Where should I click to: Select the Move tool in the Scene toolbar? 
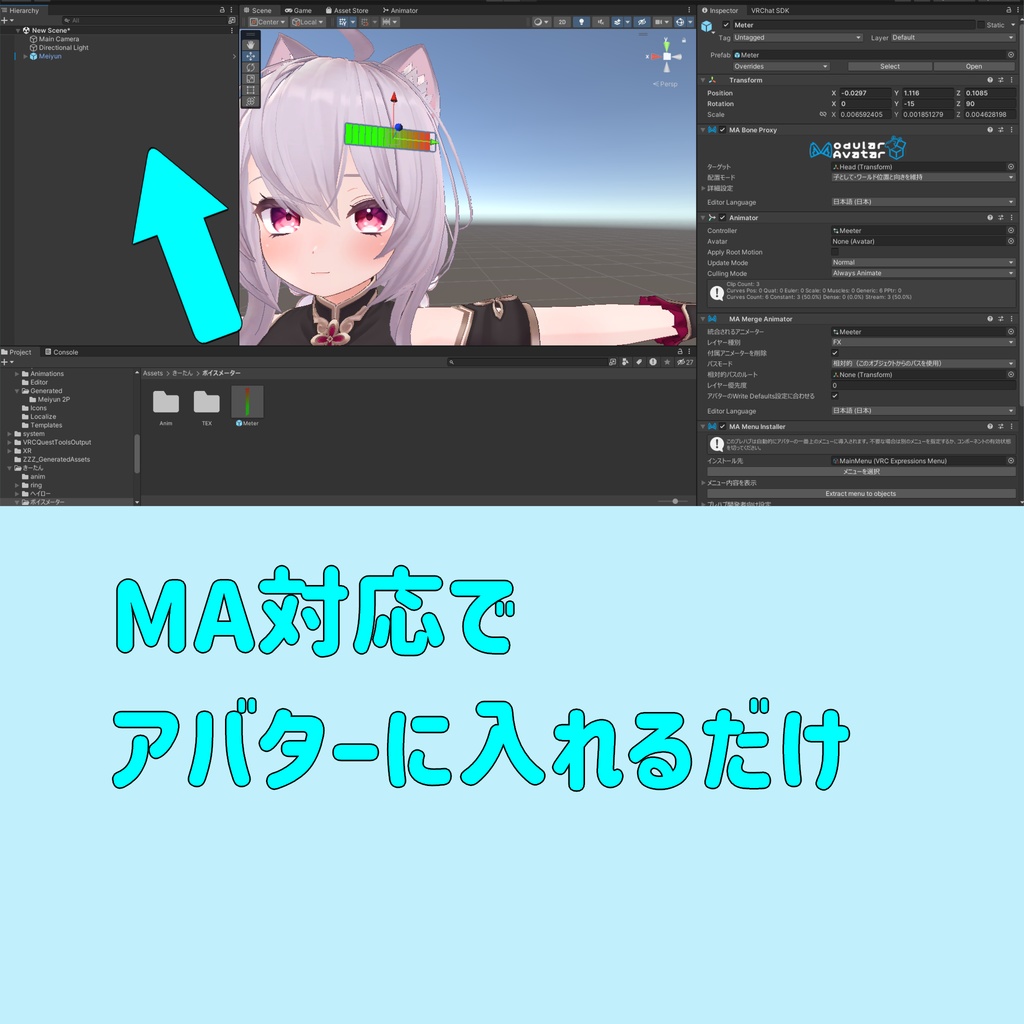(250, 56)
